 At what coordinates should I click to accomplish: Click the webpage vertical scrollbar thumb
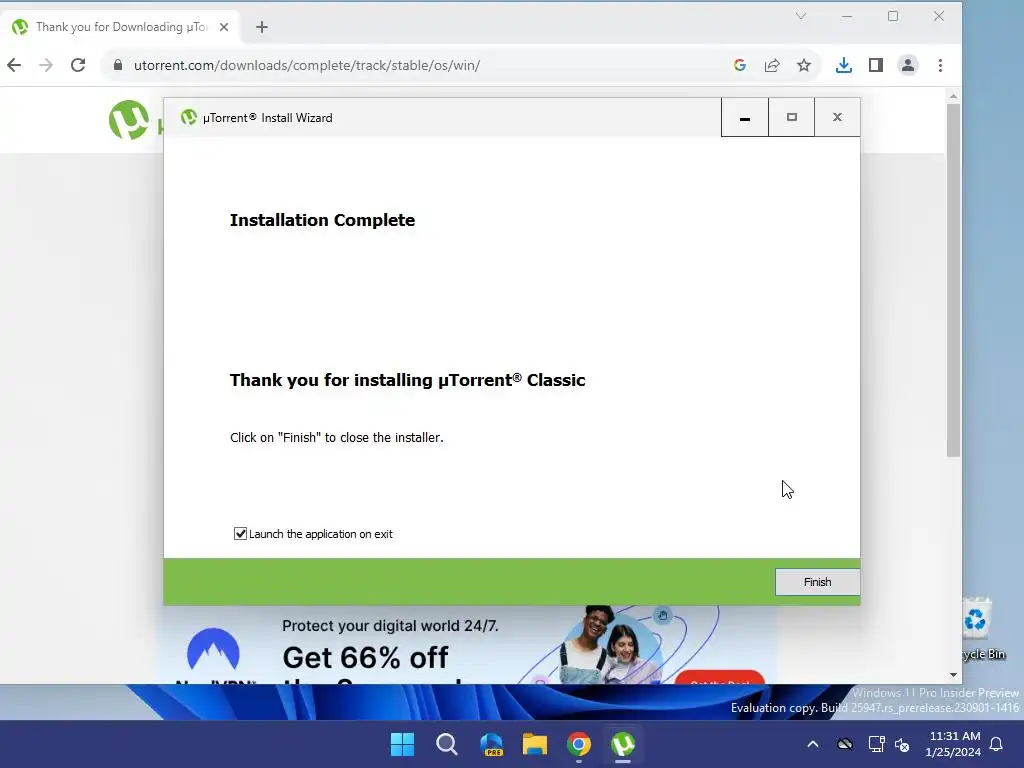(x=953, y=281)
